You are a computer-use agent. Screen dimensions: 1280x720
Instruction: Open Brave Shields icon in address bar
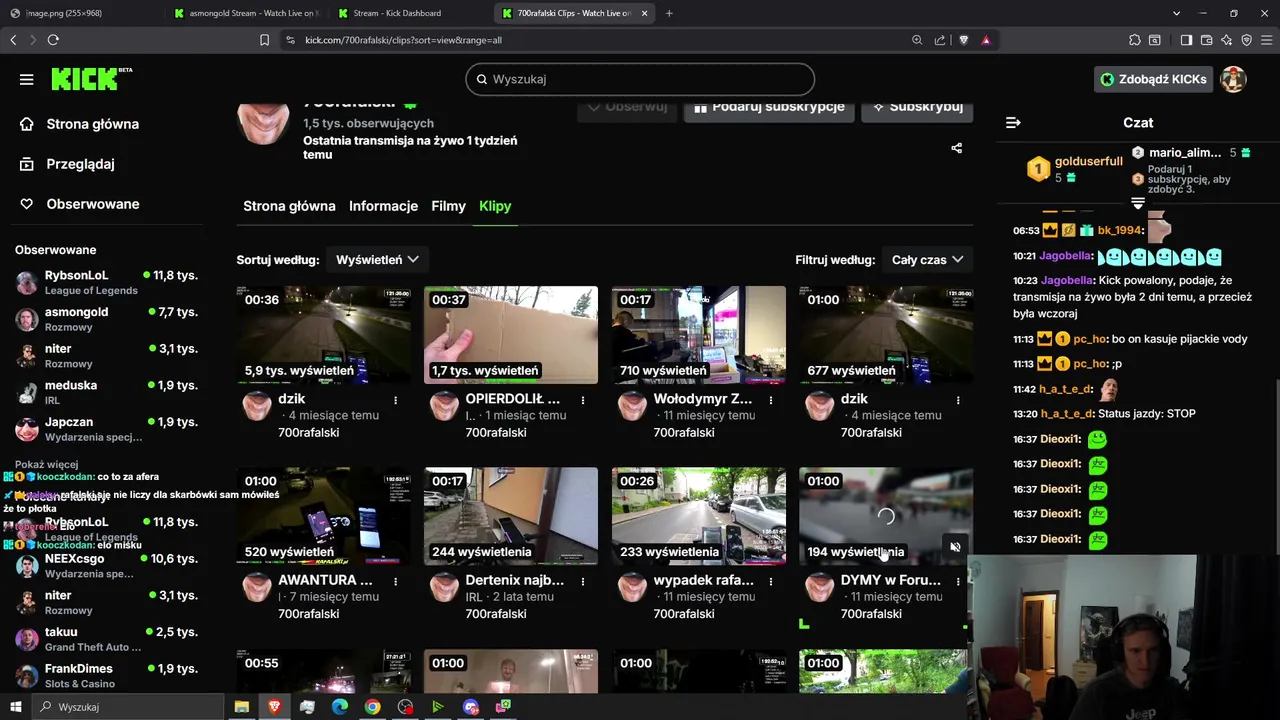[x=963, y=40]
